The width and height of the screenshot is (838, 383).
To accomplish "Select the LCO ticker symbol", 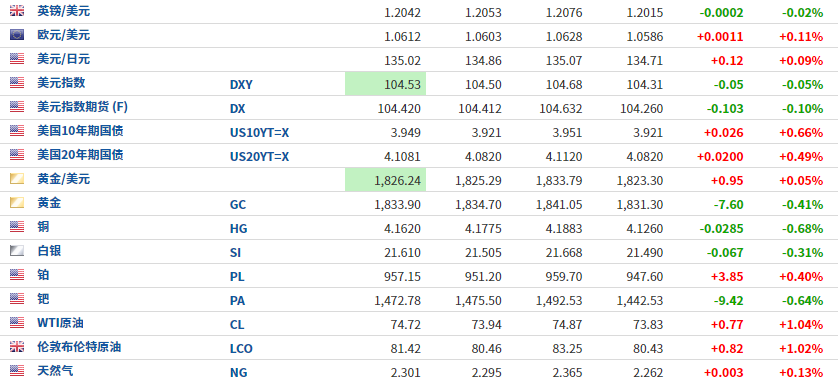I will tap(241, 349).
